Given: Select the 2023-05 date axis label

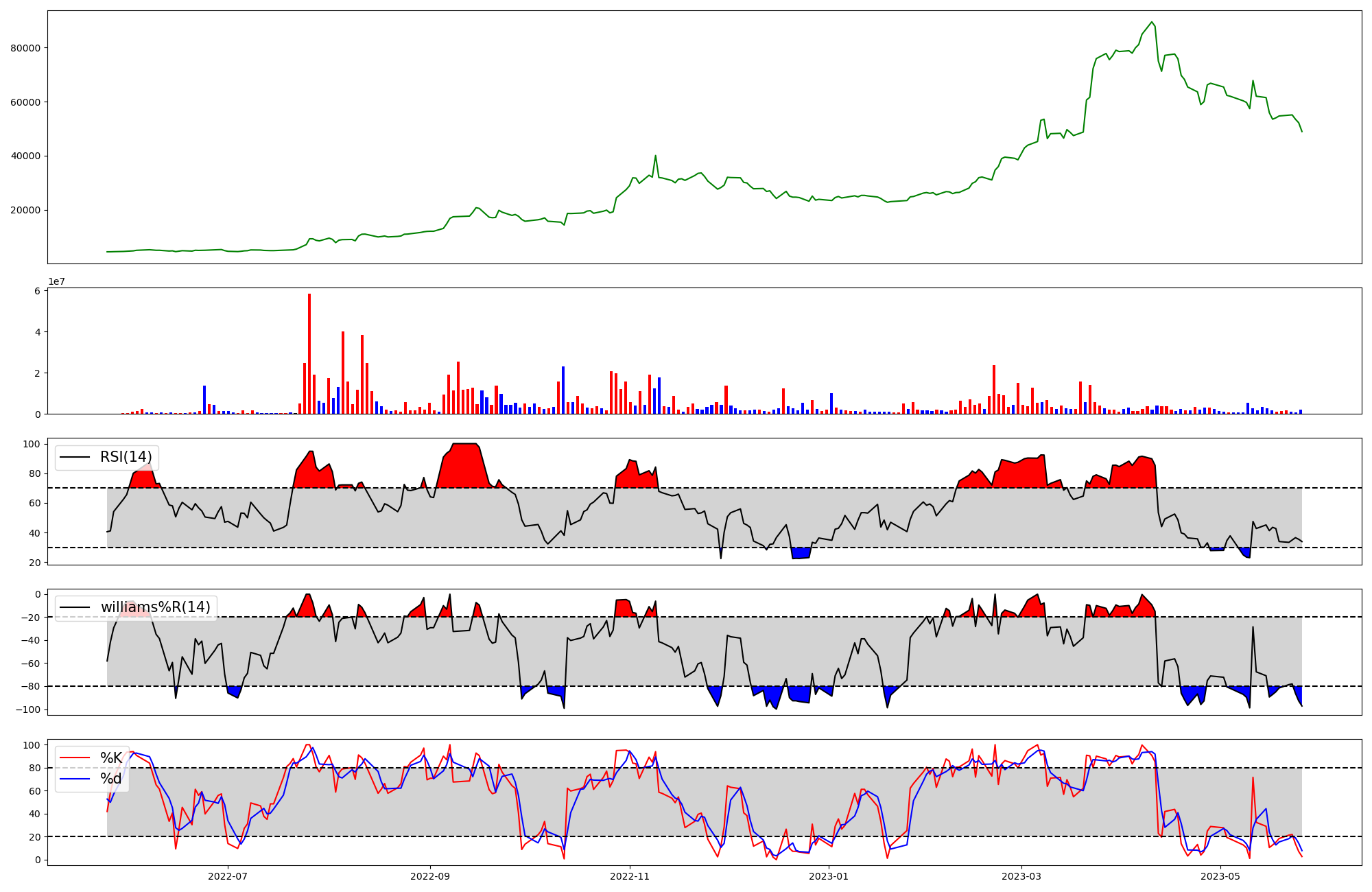Looking at the screenshot, I should (x=1221, y=876).
